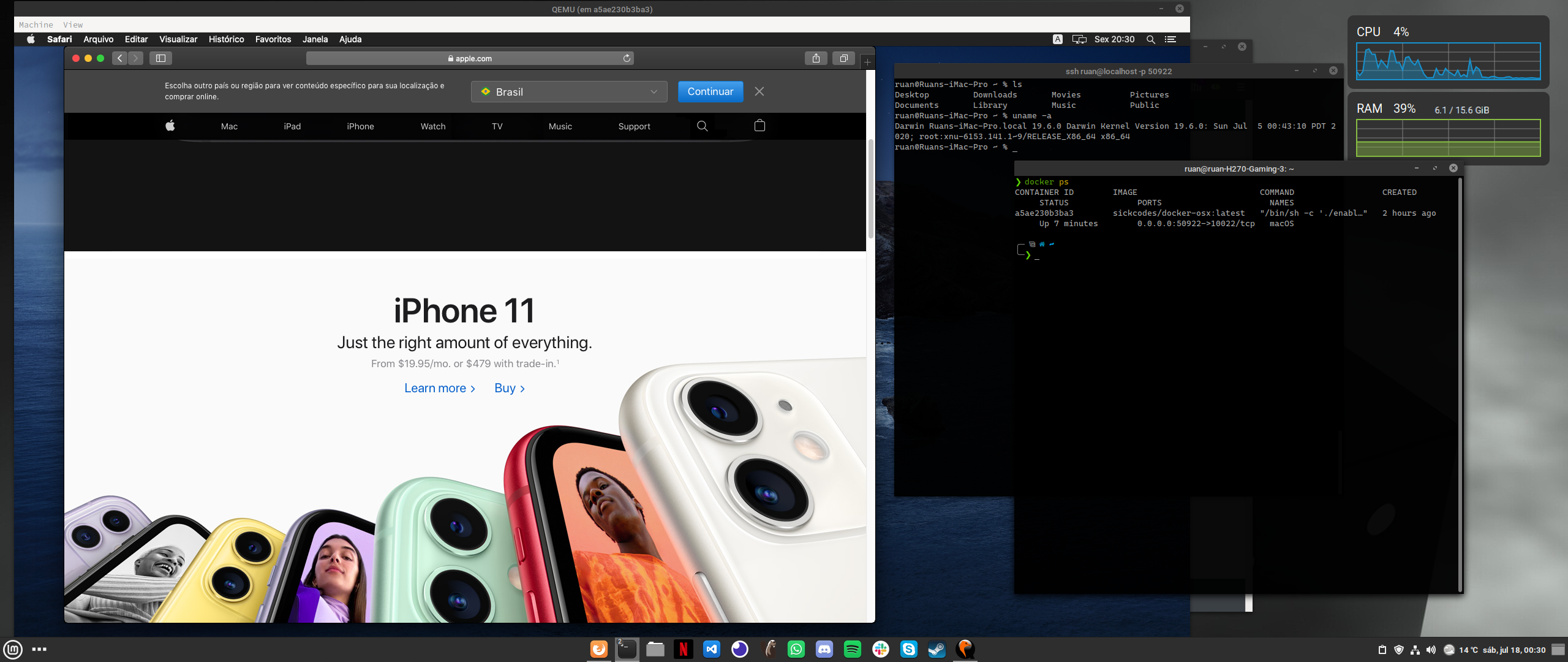Click the Continuar button
The image size is (1568, 662).
(x=710, y=91)
